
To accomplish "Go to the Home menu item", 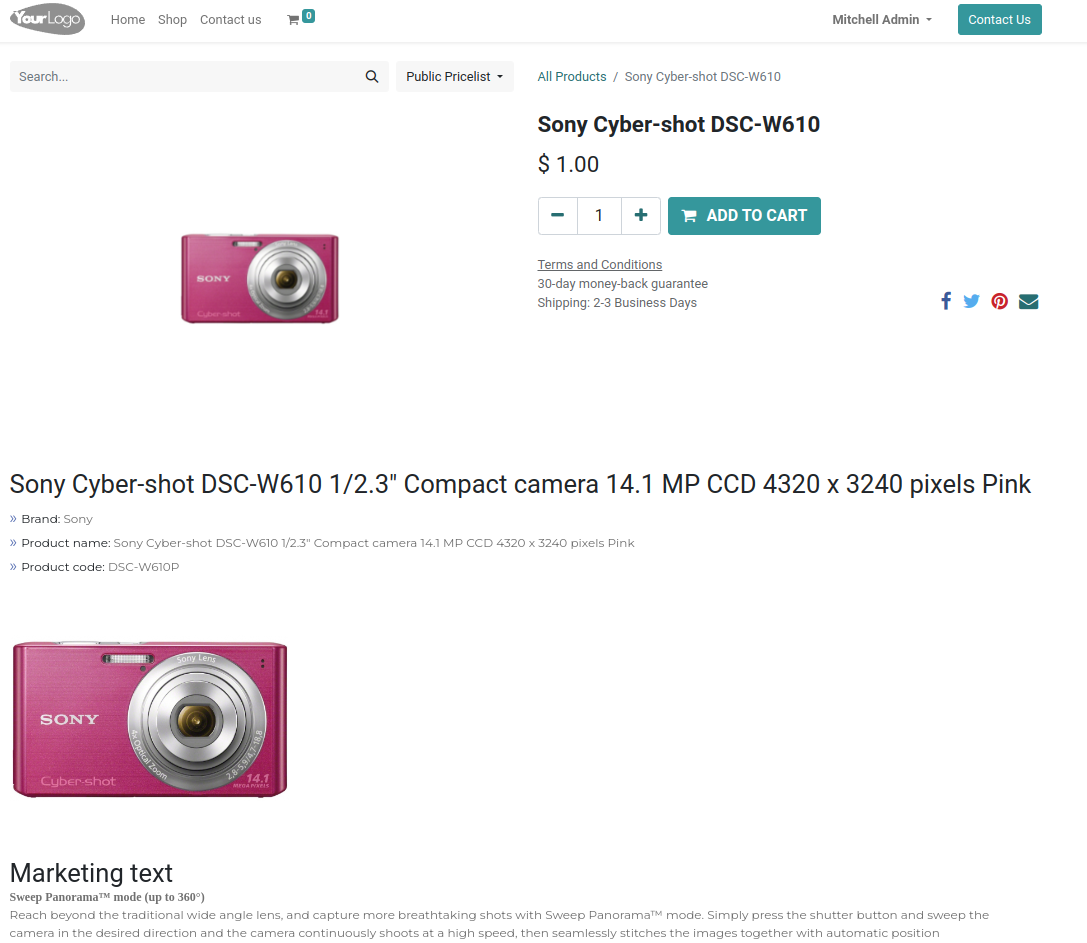I will pos(128,20).
